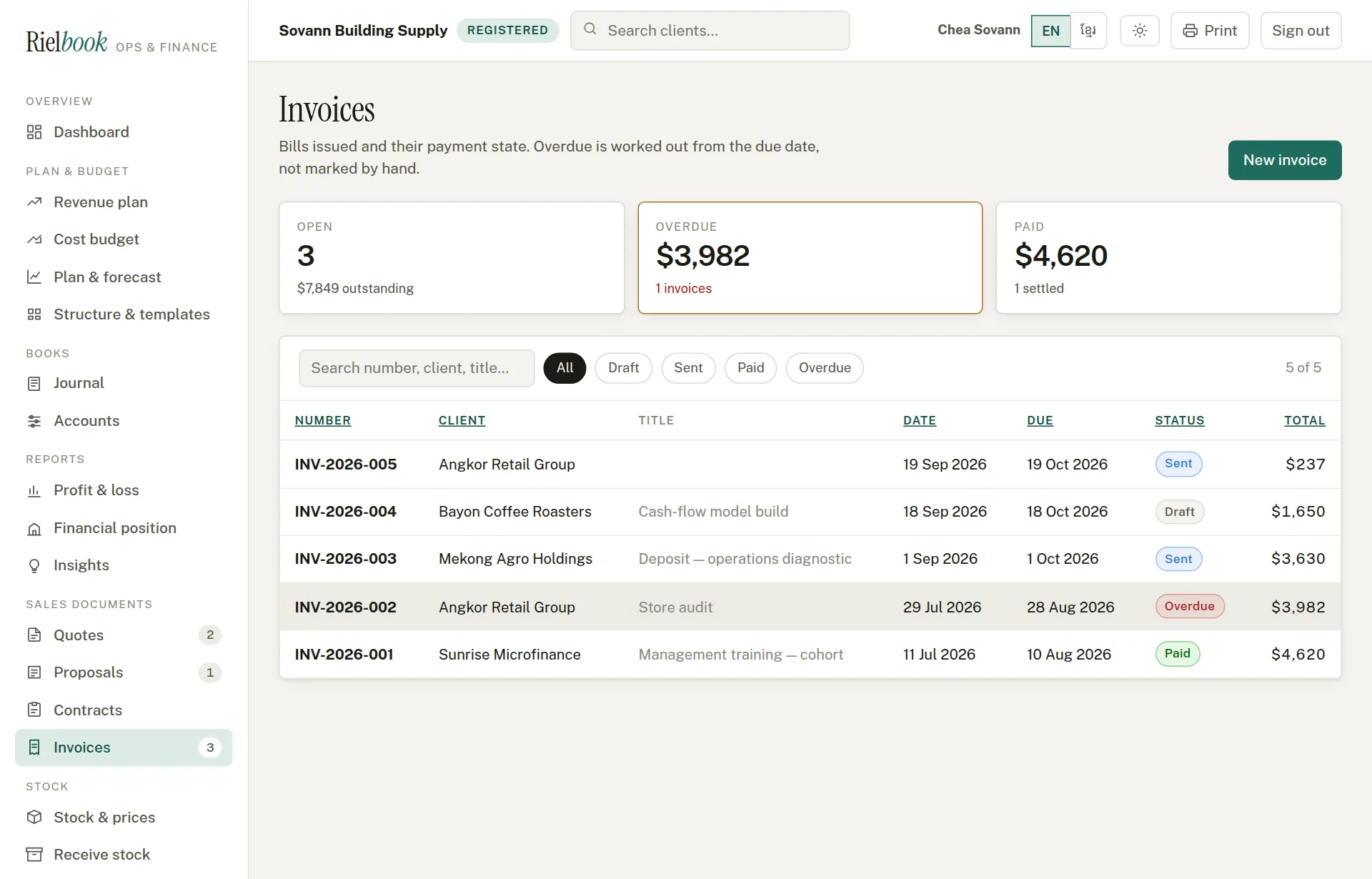The image size is (1372, 879).
Task: Click the Financial position building icon
Action: [x=34, y=528]
